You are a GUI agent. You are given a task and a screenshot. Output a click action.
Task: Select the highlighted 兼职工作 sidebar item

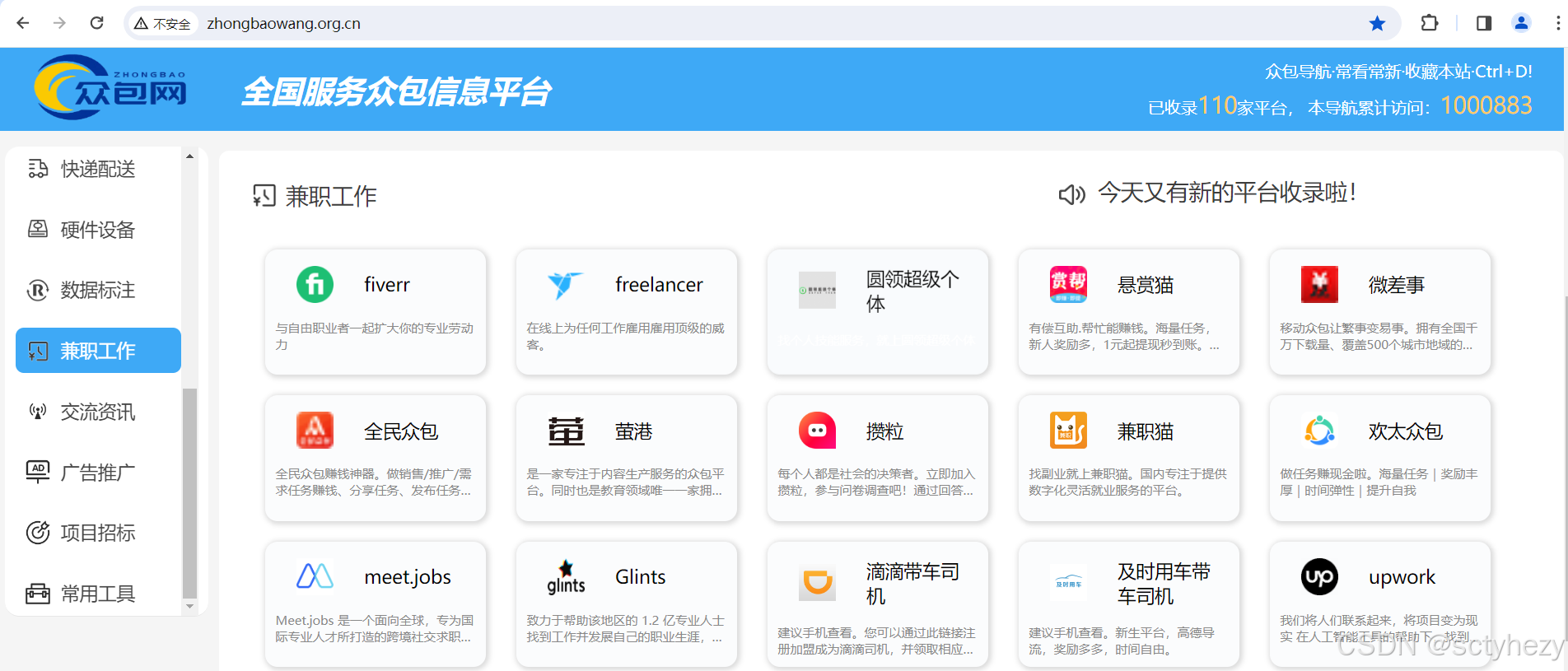click(x=98, y=351)
